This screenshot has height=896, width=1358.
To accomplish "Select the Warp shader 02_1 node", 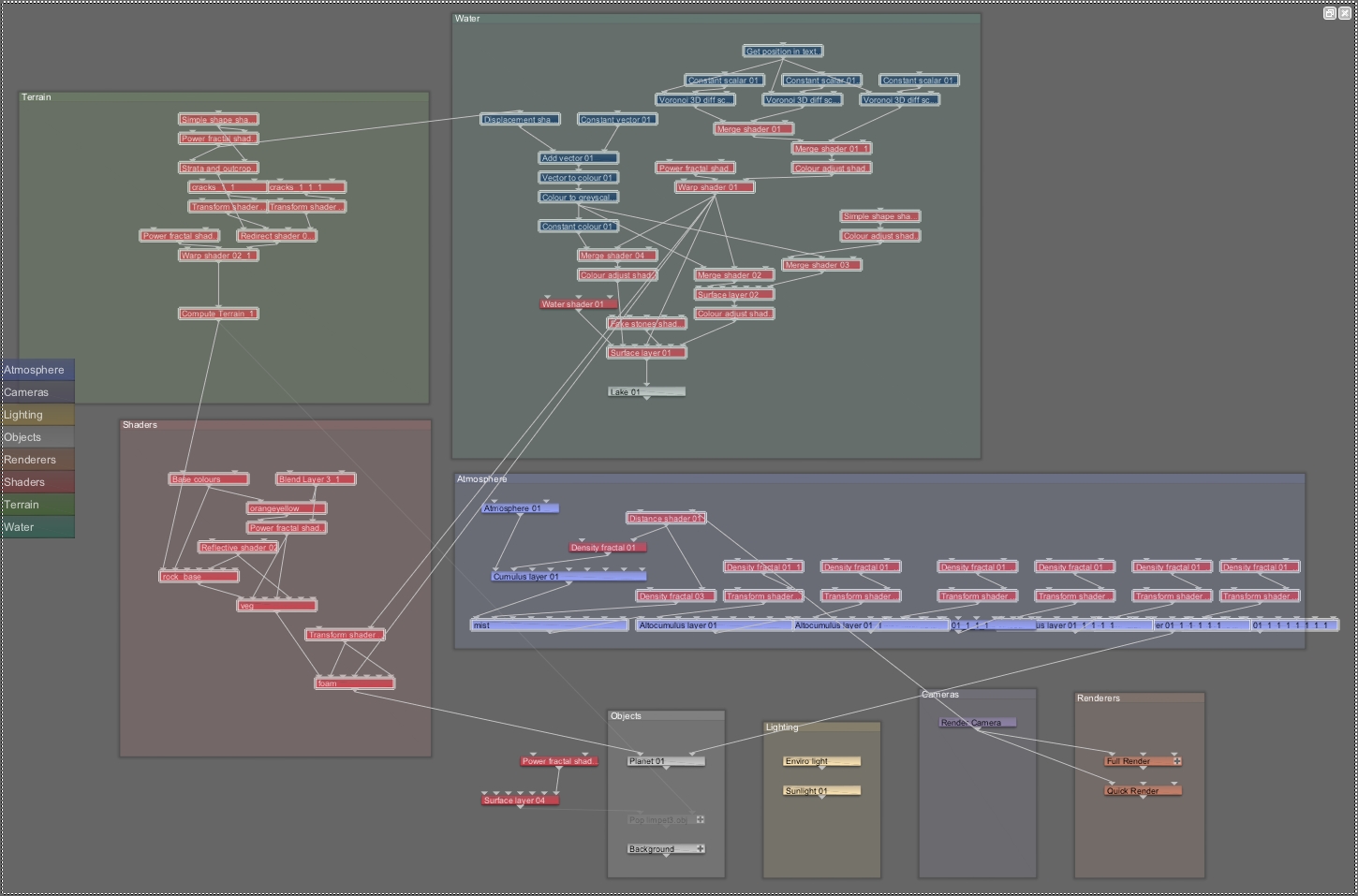I will coord(218,256).
